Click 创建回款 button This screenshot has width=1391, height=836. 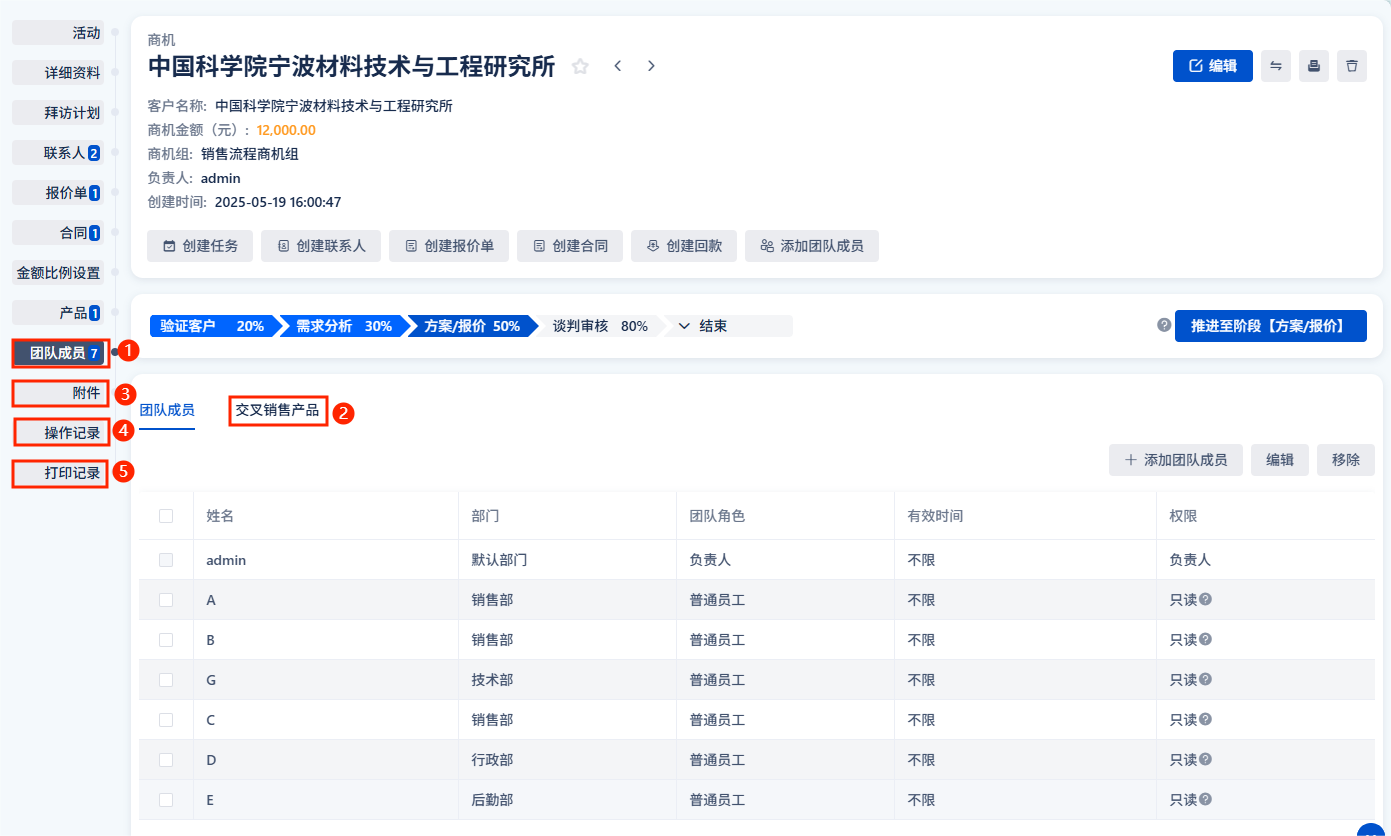click(x=684, y=246)
